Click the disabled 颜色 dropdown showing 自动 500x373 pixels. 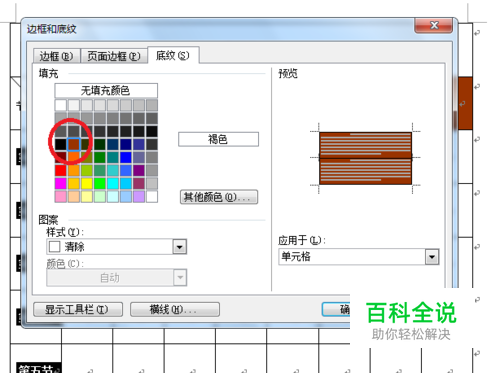tap(116, 278)
